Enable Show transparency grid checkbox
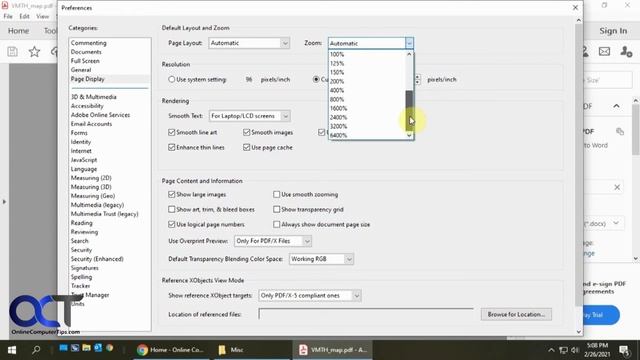 point(277,209)
